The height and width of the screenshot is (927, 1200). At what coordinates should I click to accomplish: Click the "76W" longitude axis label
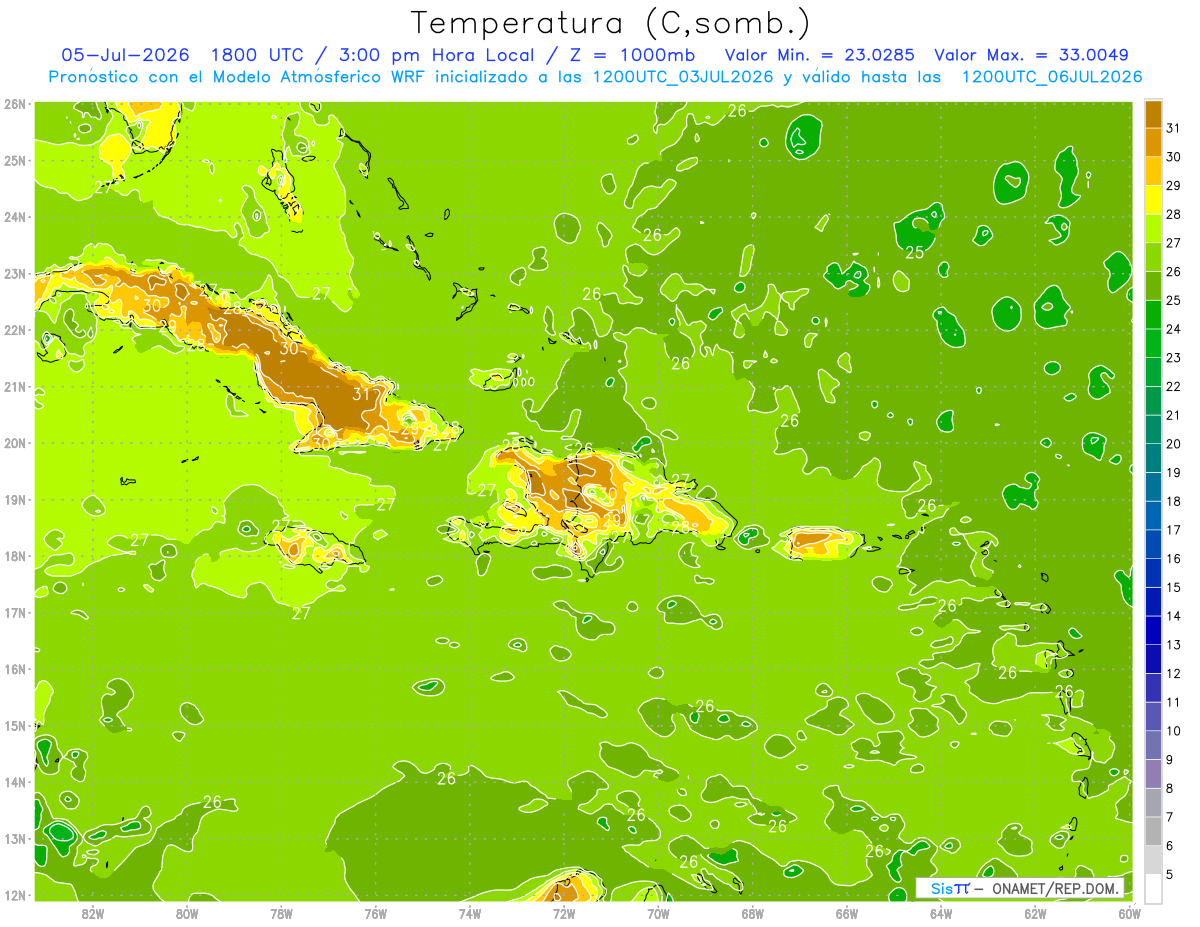pos(375,913)
